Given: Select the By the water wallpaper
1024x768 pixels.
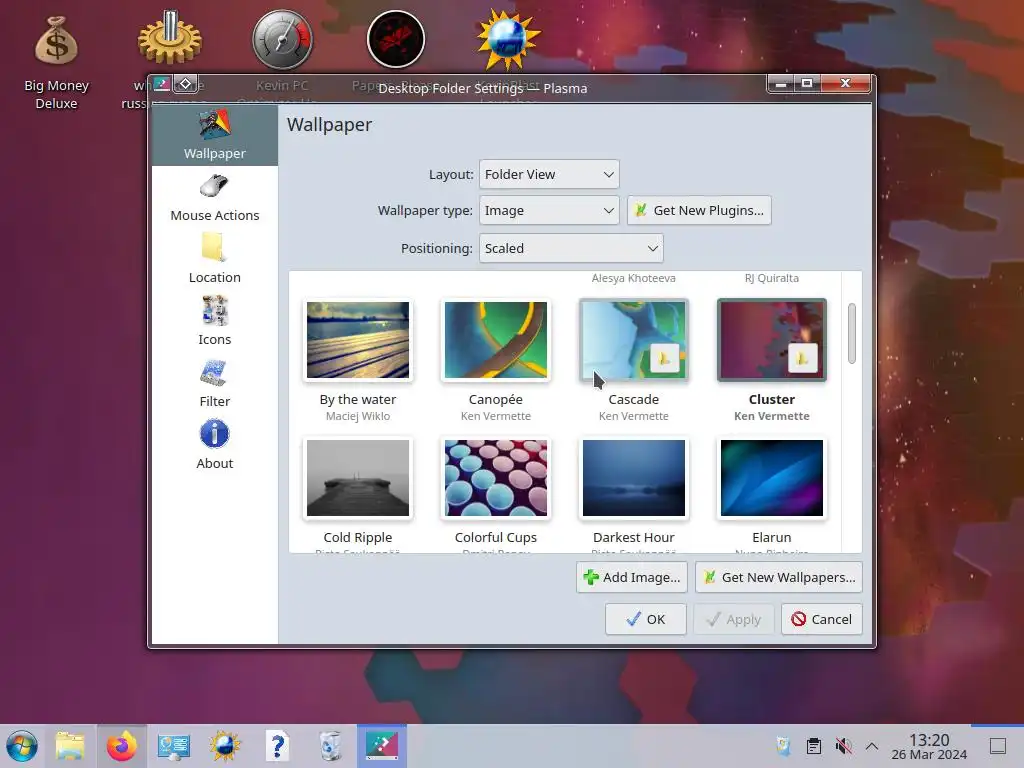Looking at the screenshot, I should (x=358, y=340).
